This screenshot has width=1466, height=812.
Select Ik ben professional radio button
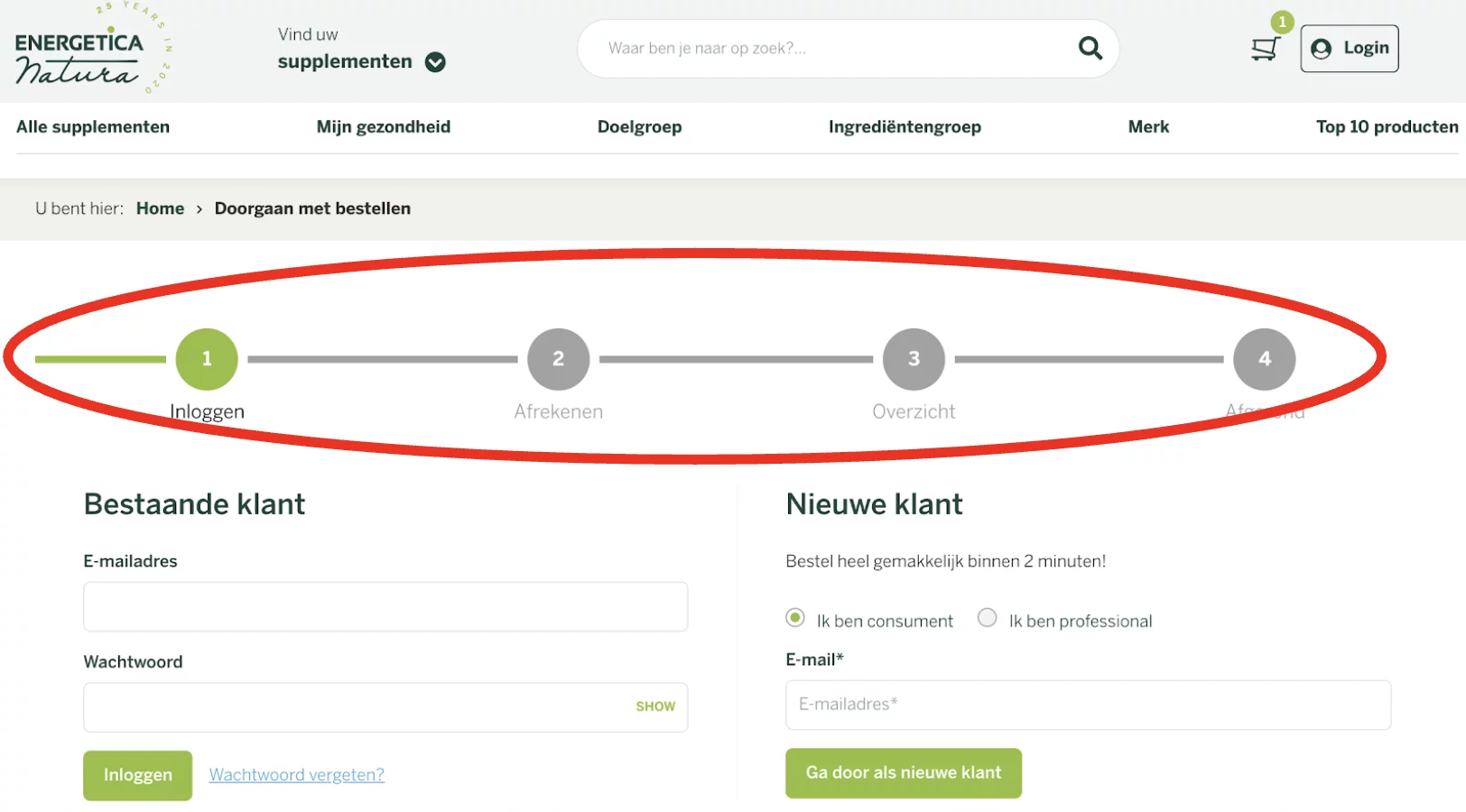(x=988, y=618)
